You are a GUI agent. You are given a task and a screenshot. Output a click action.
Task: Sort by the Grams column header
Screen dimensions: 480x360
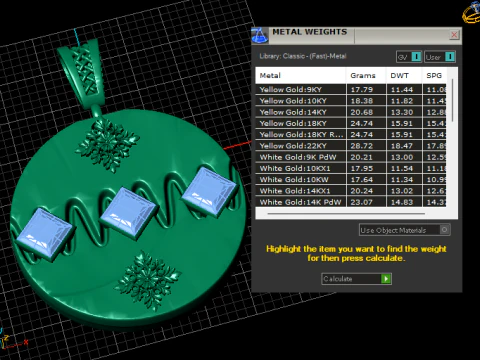tap(366, 76)
